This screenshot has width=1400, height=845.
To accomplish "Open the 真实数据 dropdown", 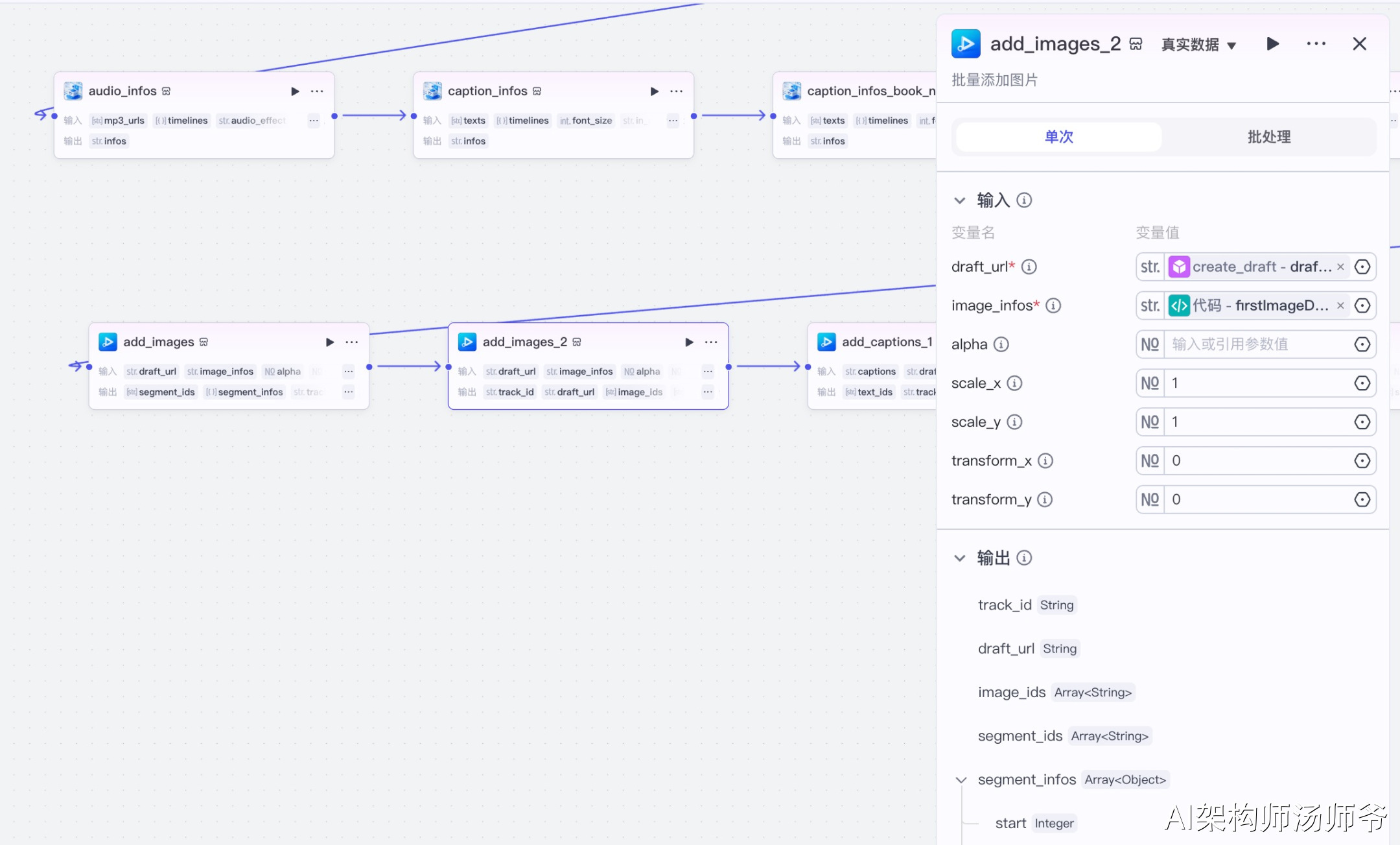I will pos(1198,44).
